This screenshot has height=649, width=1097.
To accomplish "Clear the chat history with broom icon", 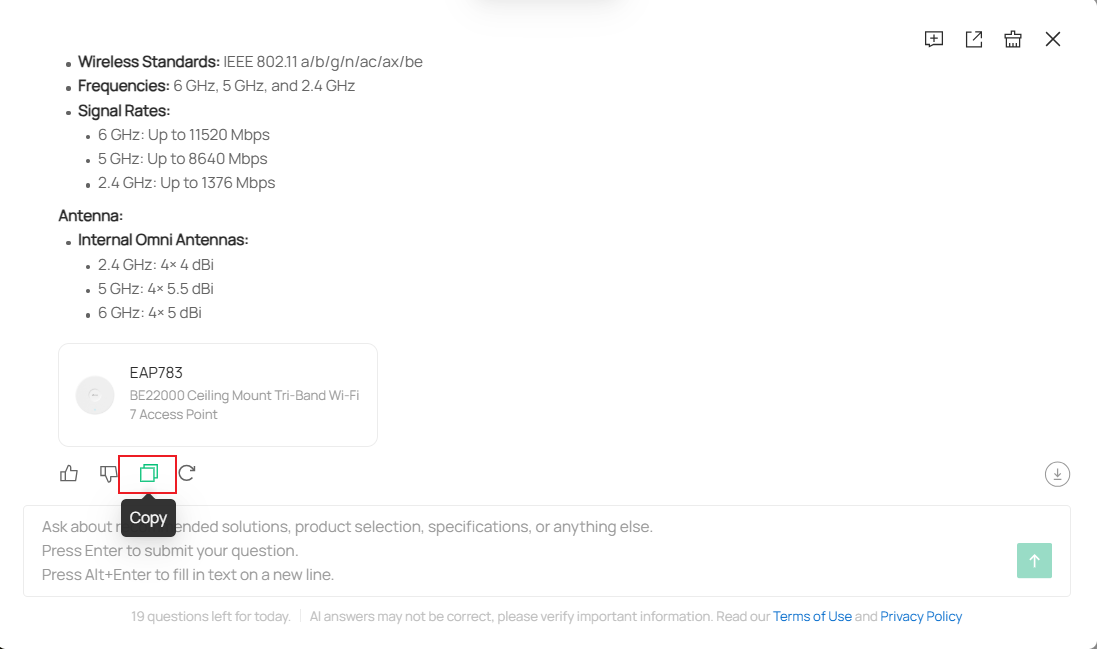I will pyautogui.click(x=1013, y=39).
